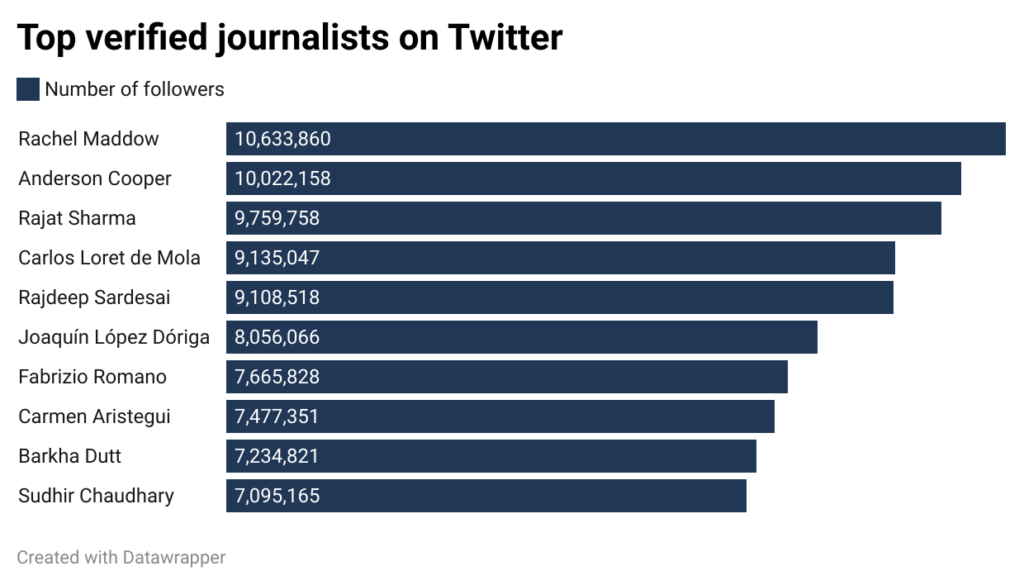Viewport: 1024px width, 585px height.
Task: Click the Rachel Maddow bar
Action: tap(615, 139)
